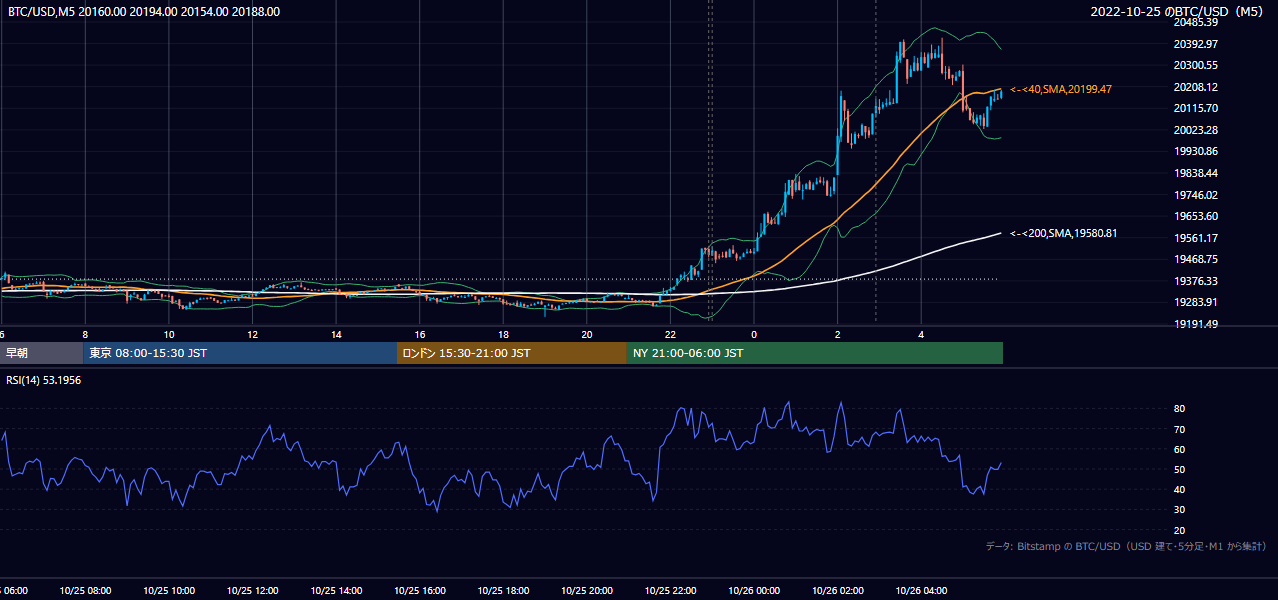This screenshot has height=600, width=1278.
Task: Click the 10/26 02:00 time label
Action: (838, 591)
